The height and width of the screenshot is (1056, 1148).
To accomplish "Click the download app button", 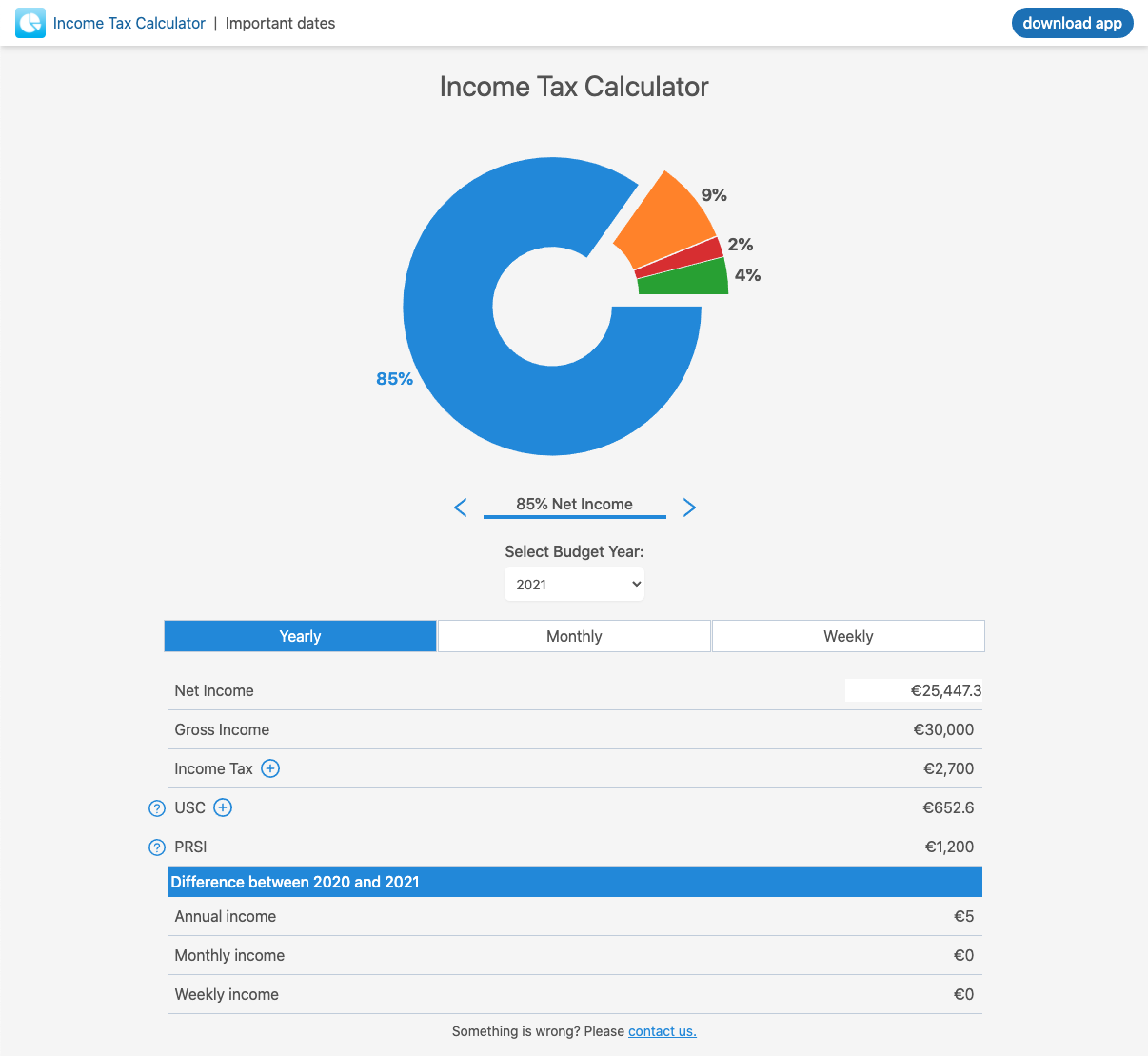I will [x=1072, y=23].
